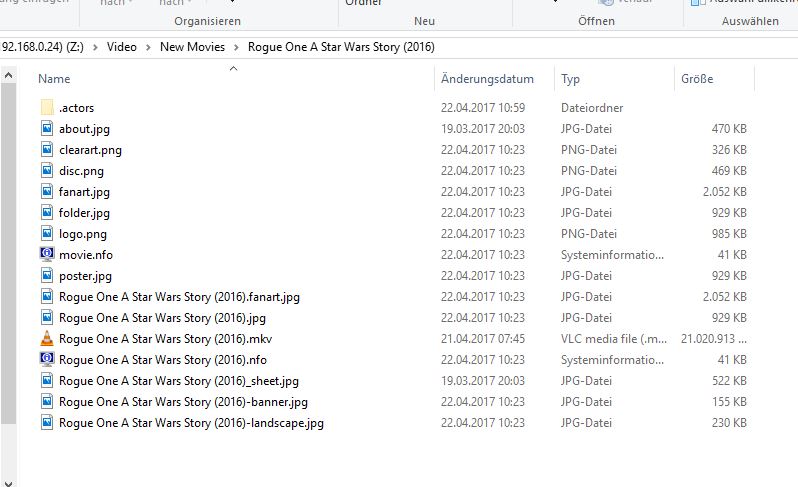Select Rogue One A Star Wars Story (2016)-banner.jpg name
This screenshot has height=487, width=798.
pyautogui.click(x=183, y=402)
